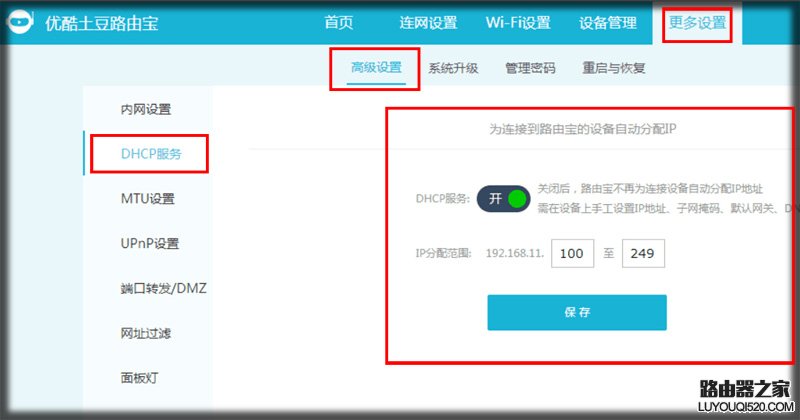Open 重启与恢复 sub-tab
This screenshot has height=420, width=800.
[614, 68]
